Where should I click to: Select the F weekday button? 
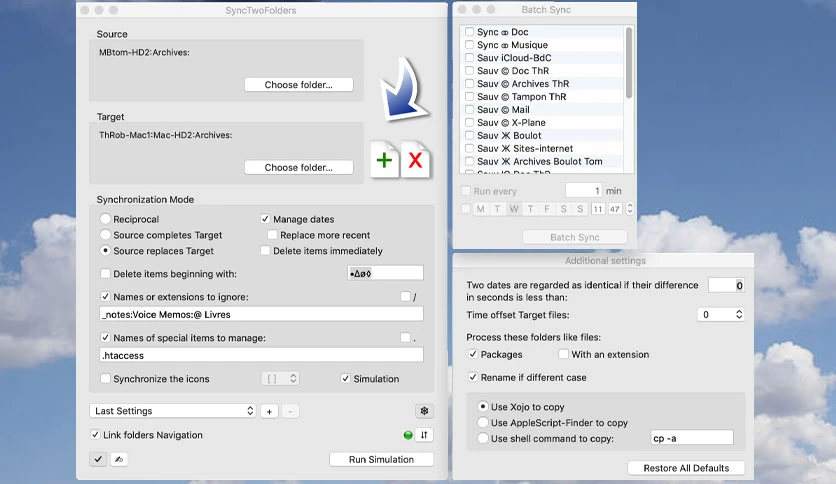(547, 209)
